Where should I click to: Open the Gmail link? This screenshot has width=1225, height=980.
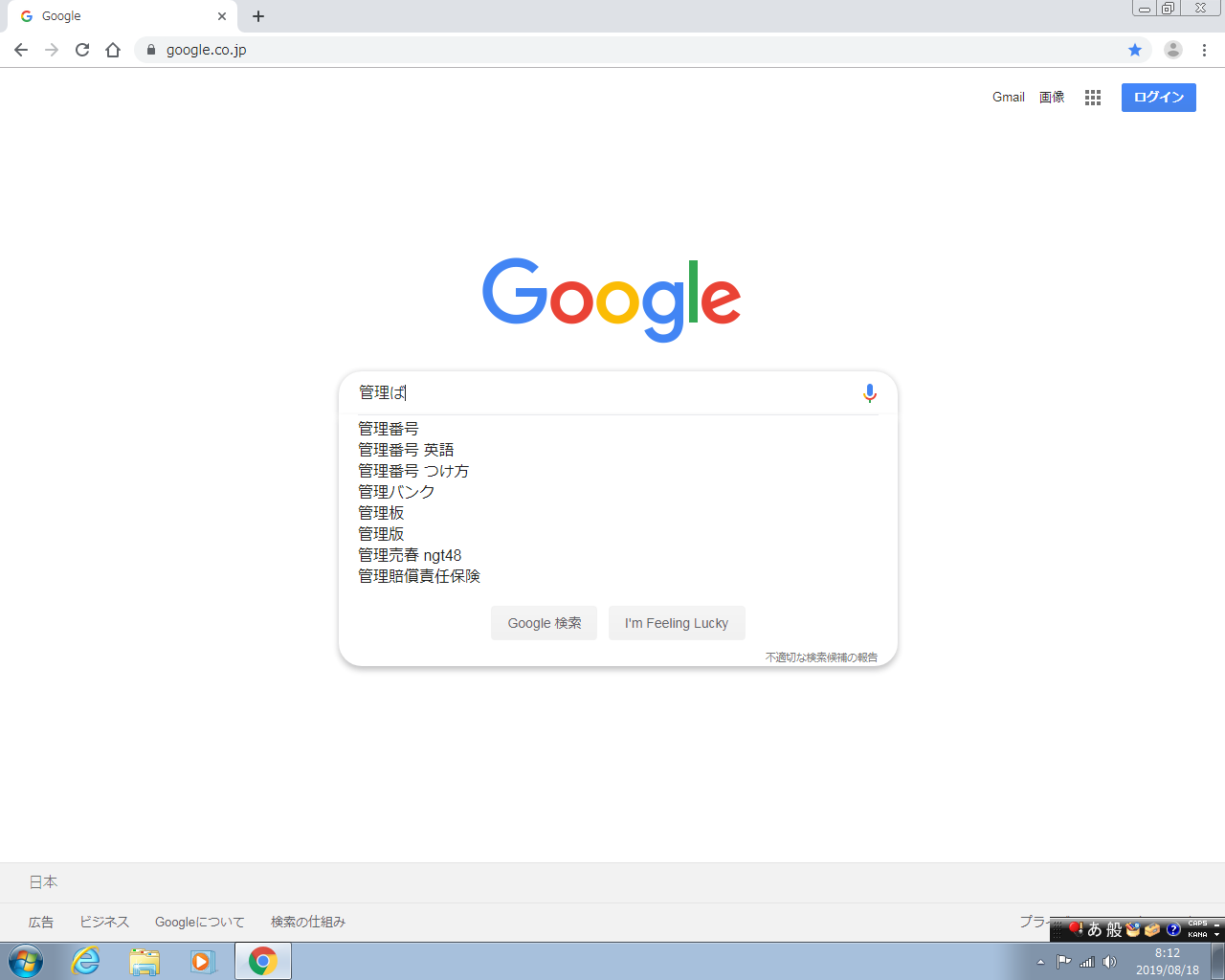click(1008, 98)
